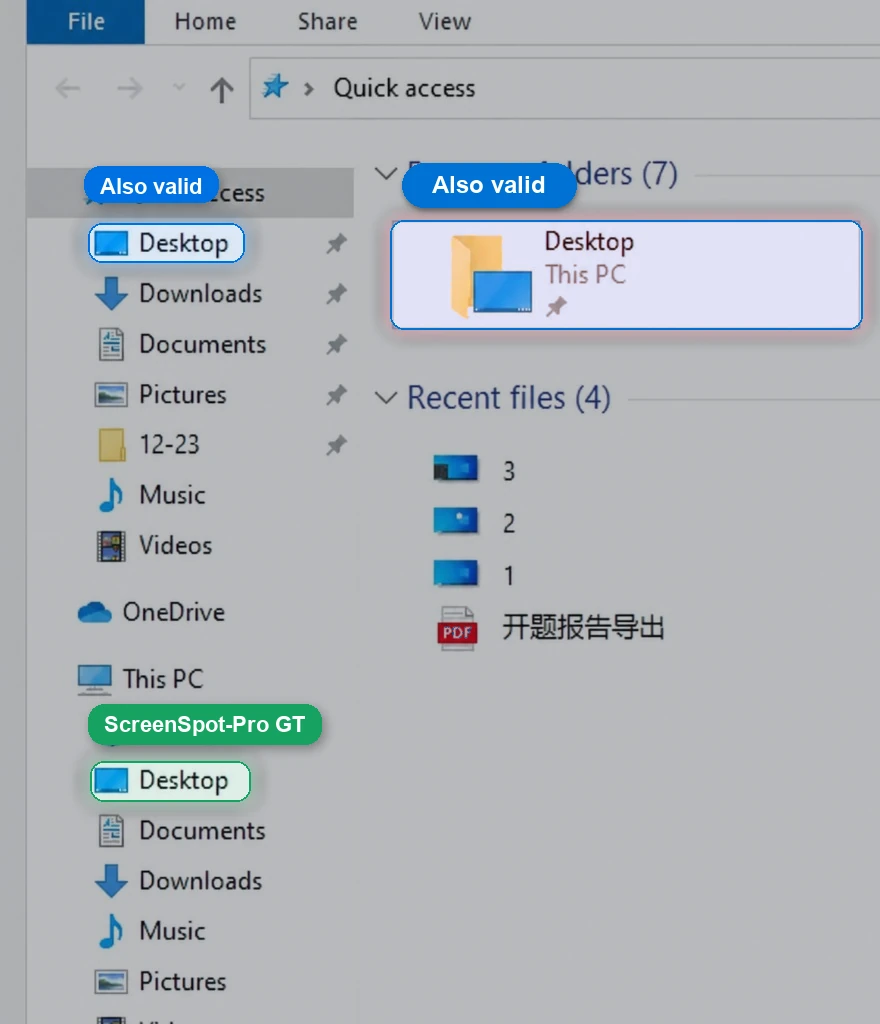Click the pin icon beside pinned Documents
Image resolution: width=880 pixels, height=1024 pixels.
pyautogui.click(x=336, y=344)
